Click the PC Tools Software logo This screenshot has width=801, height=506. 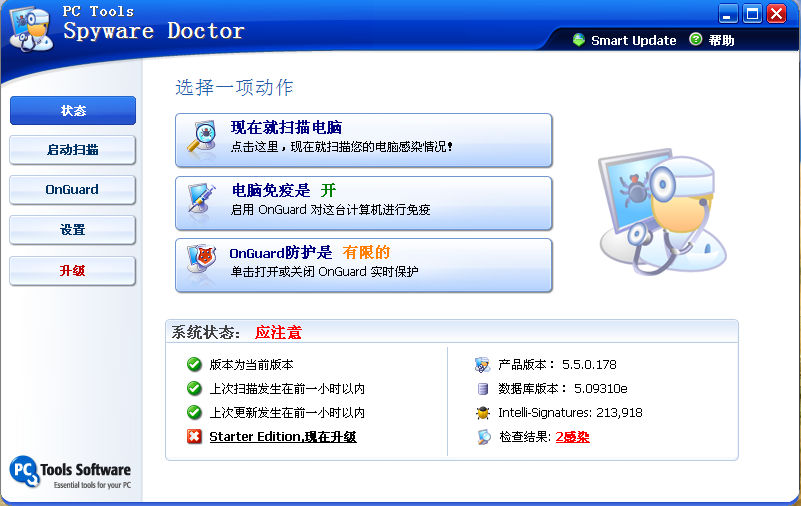point(70,472)
